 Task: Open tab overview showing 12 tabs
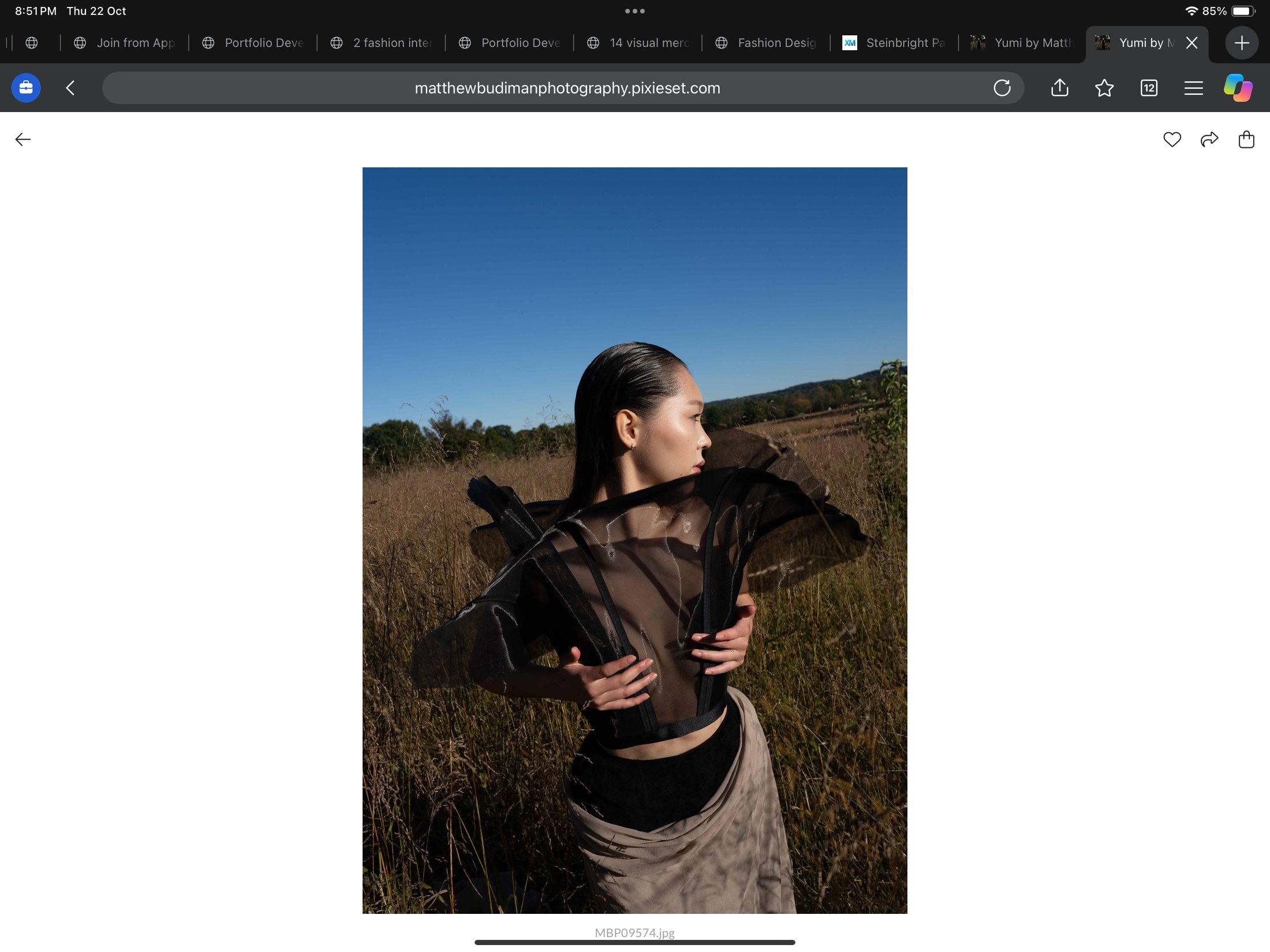[x=1149, y=88]
